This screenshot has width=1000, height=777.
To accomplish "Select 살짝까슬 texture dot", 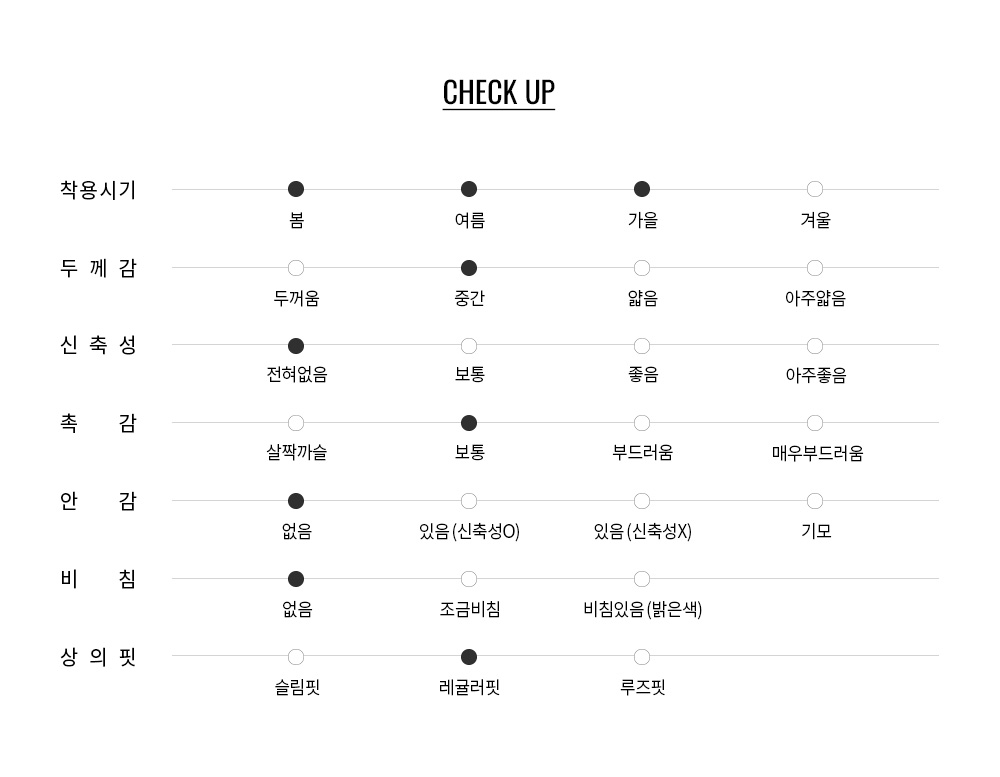I will (x=296, y=423).
